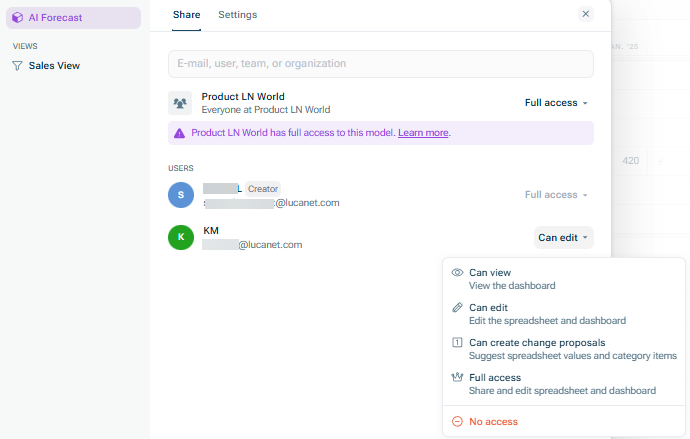Image resolution: width=690 pixels, height=439 pixels.
Task: Focus the e-mail, user, team field
Action: pos(381,64)
